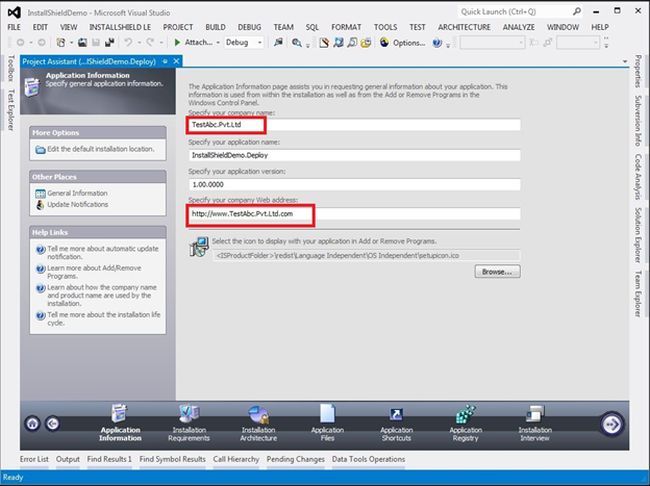The width and height of the screenshot is (650, 486).
Task: Click the Quick Launch search box
Action: (x=520, y=12)
